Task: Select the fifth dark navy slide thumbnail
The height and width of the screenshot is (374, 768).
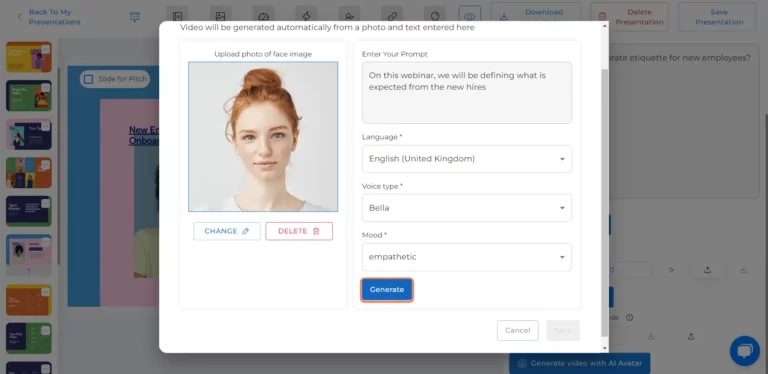Action: click(x=28, y=211)
